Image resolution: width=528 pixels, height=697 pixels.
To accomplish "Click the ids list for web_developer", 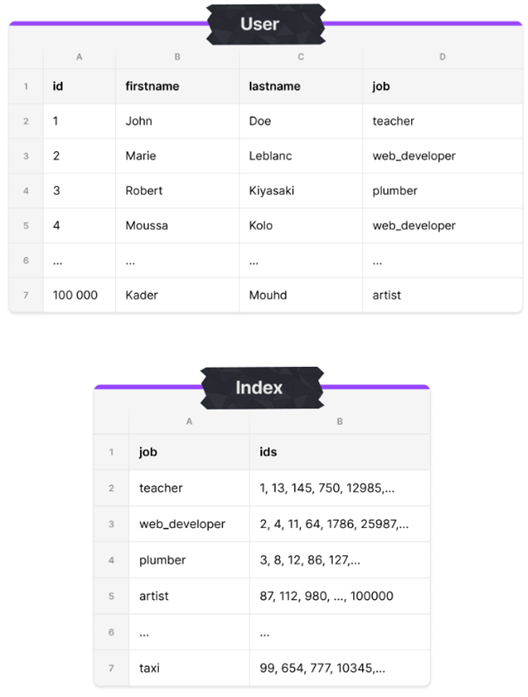I will click(x=340, y=524).
